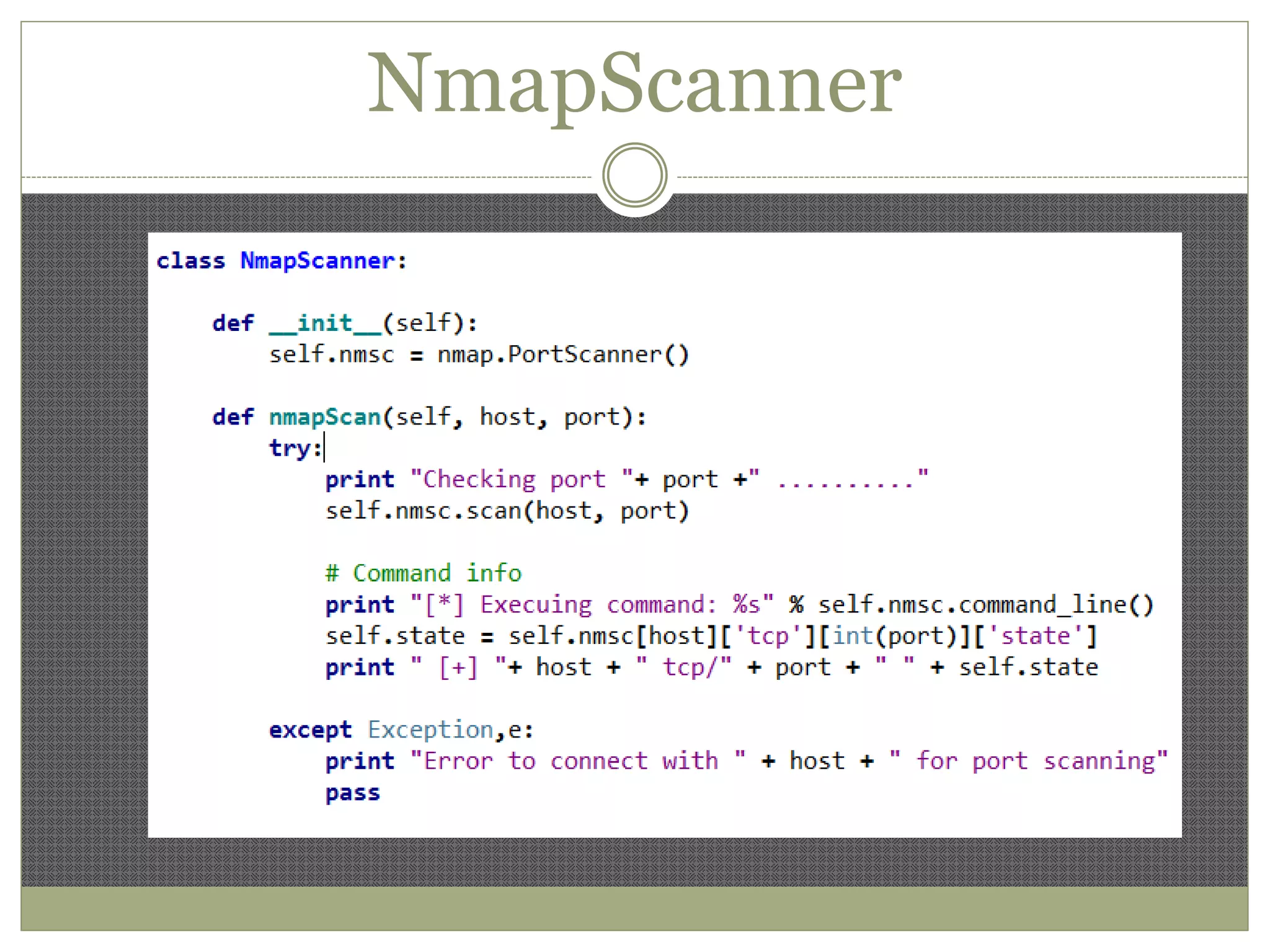Click the self.nmsc.scan(host, port) line
The image size is (1270, 952).
507,511
